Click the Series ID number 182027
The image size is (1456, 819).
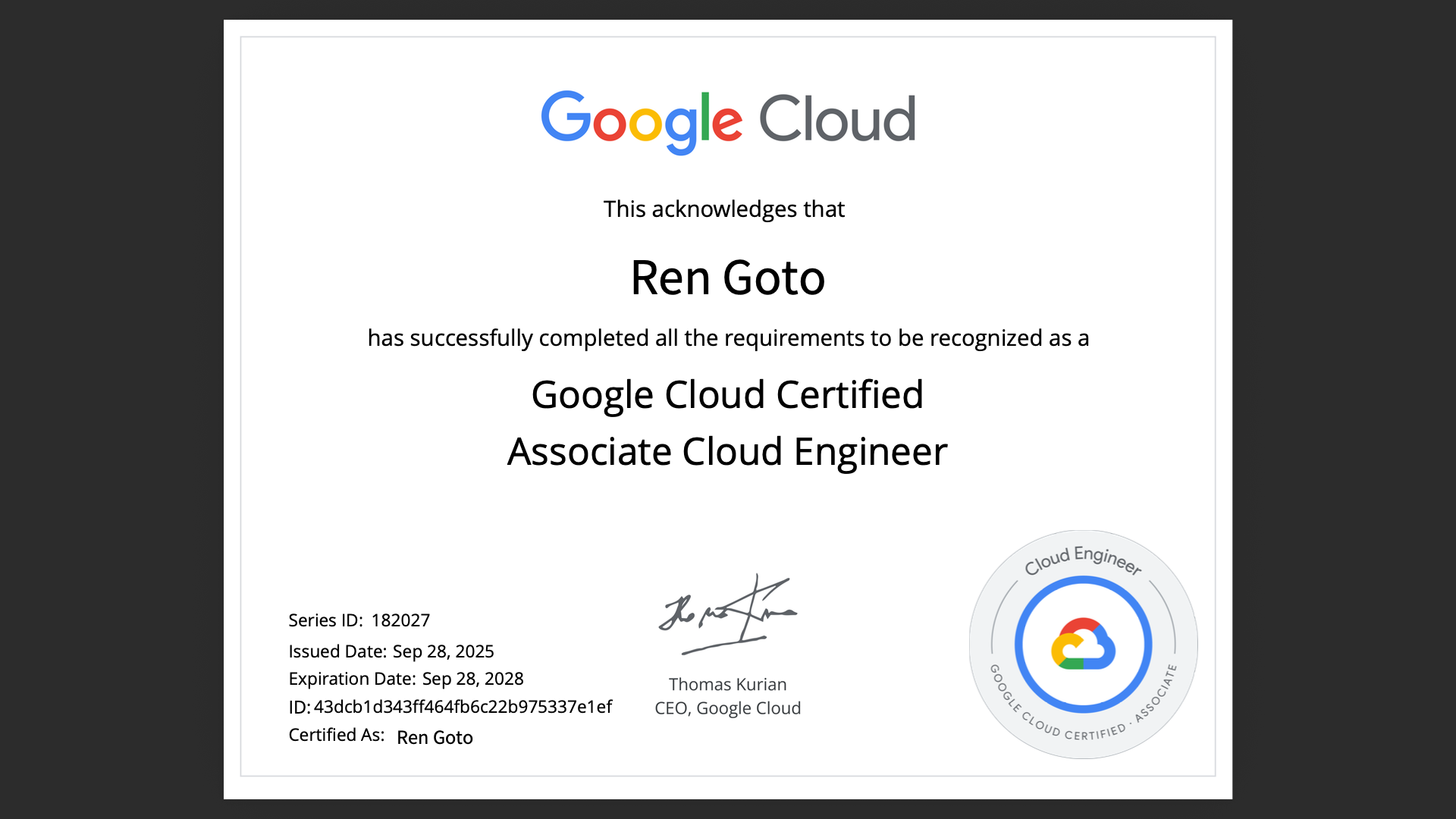pyautogui.click(x=400, y=620)
